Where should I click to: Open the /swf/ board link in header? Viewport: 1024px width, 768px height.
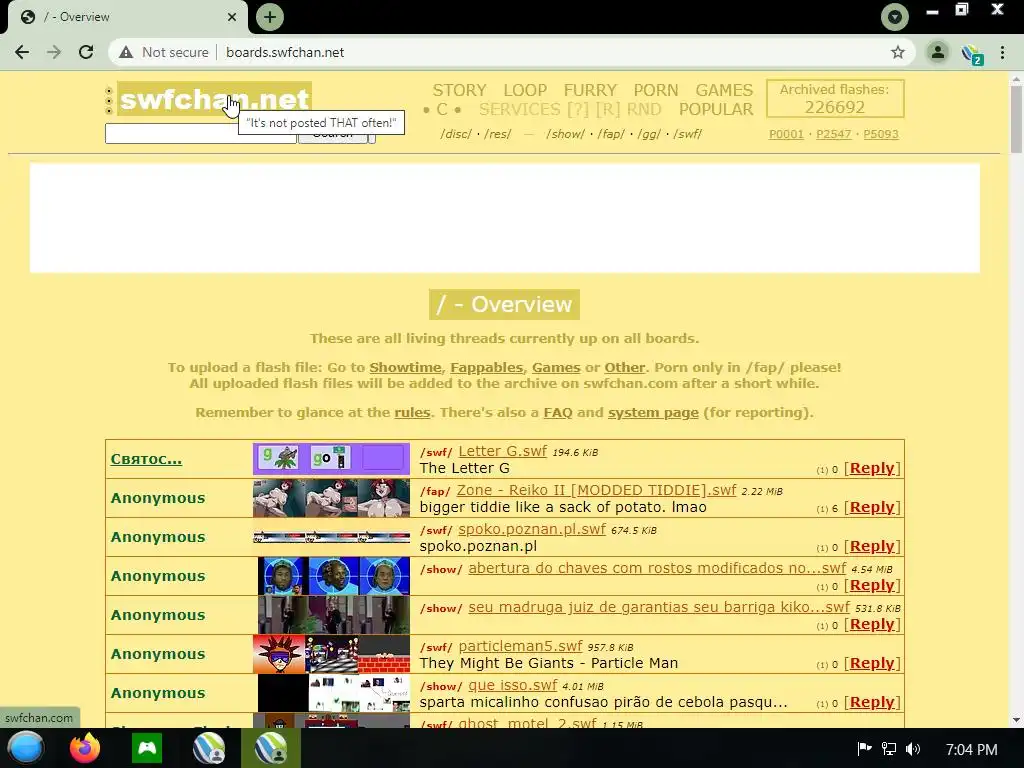pyautogui.click(x=688, y=134)
